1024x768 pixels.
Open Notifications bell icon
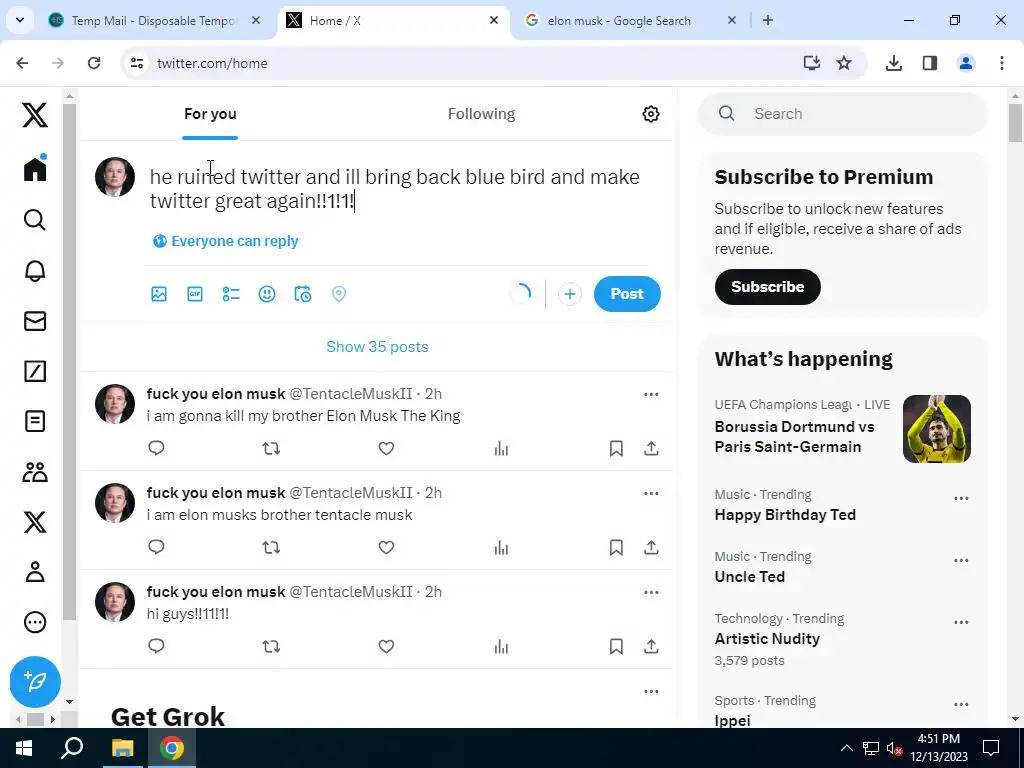click(35, 270)
